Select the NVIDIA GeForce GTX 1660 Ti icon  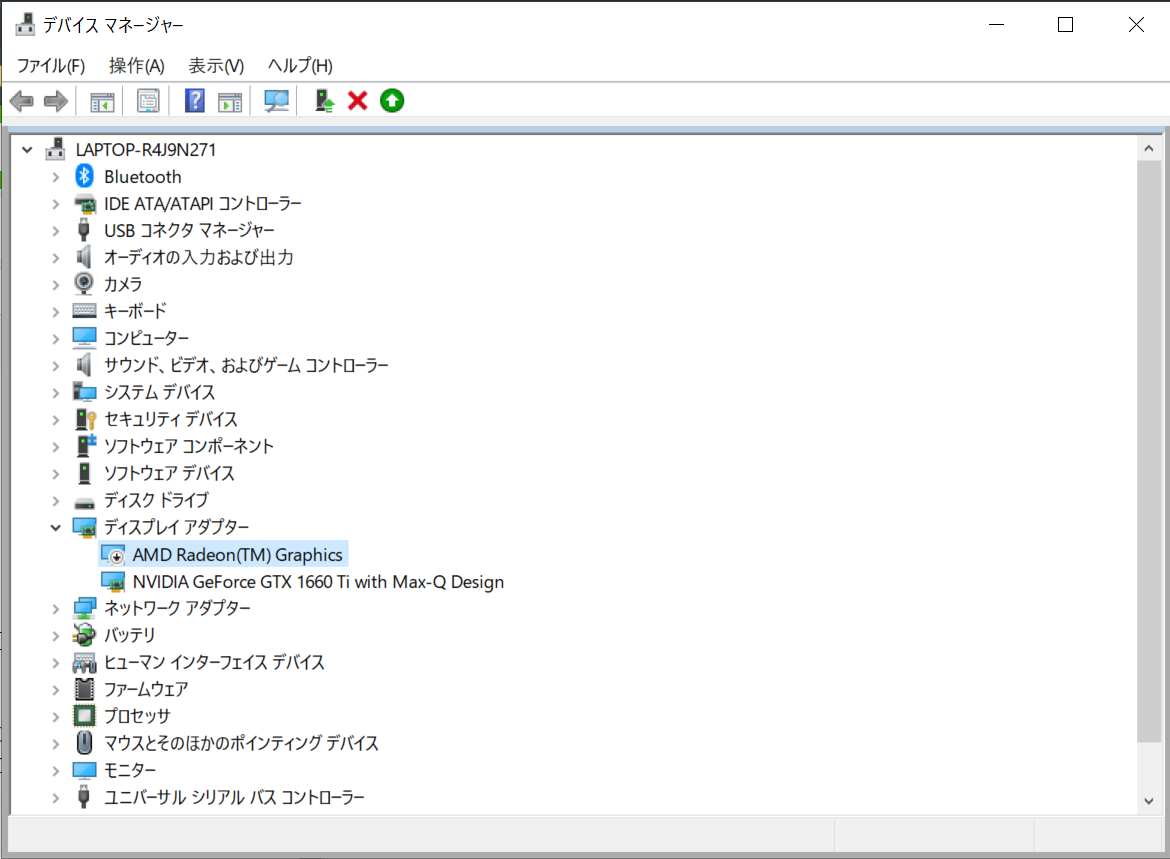pyautogui.click(x=113, y=582)
